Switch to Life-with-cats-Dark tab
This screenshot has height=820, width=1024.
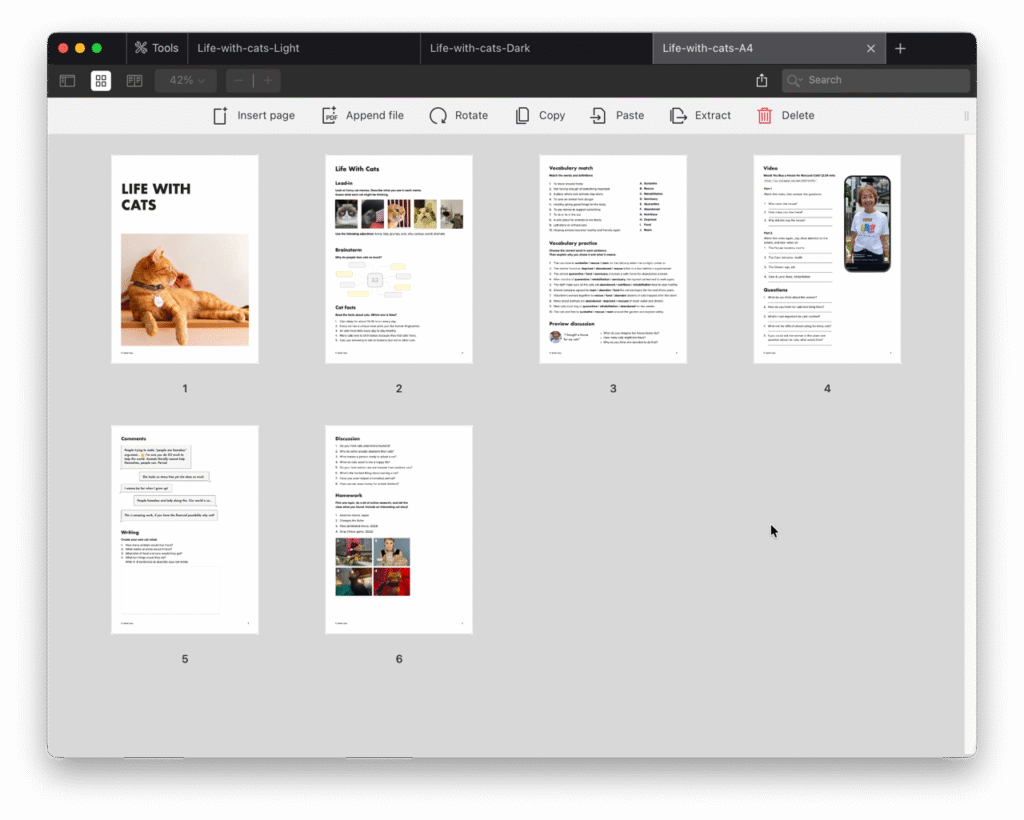[x=480, y=48]
